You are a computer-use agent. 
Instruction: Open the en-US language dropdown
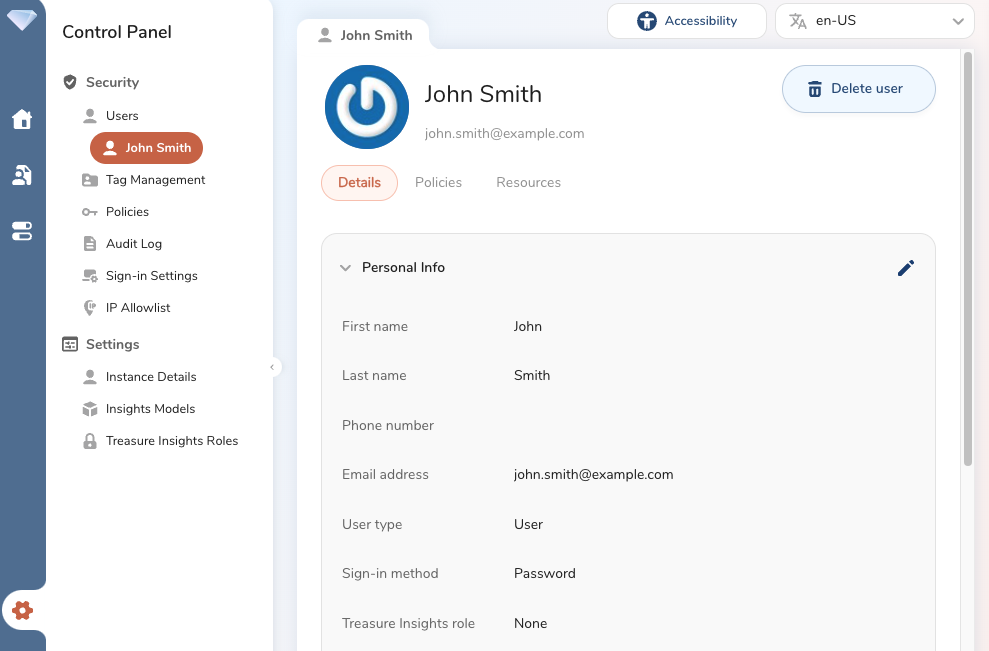[x=875, y=21]
